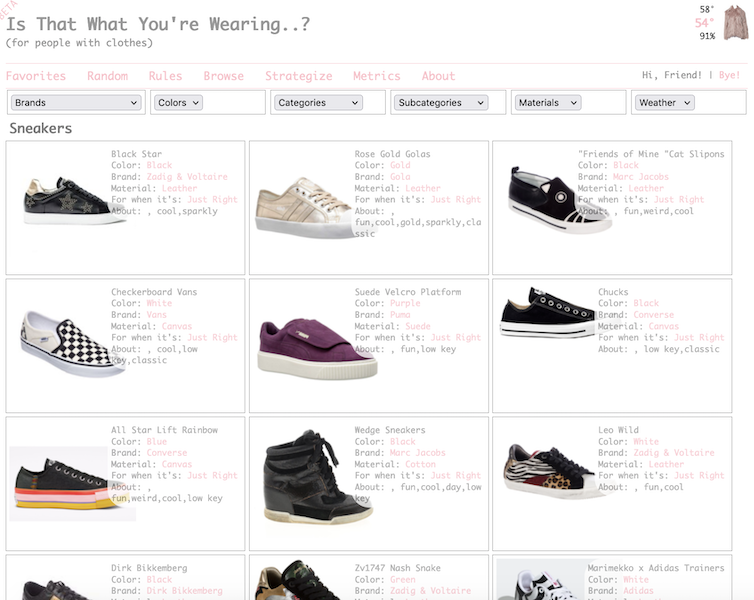Image resolution: width=754 pixels, height=600 pixels.
Task: Filter by Gold color on Rose Gold Golas
Action: click(400, 165)
